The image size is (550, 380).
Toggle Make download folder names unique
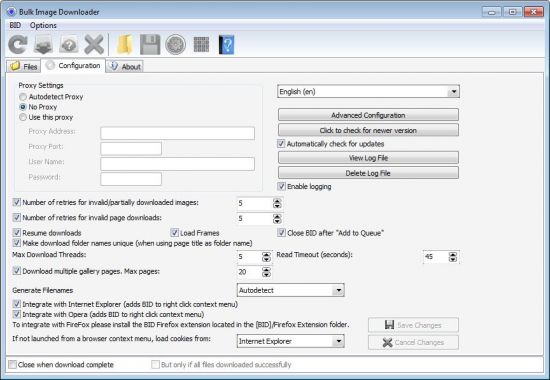point(16,243)
